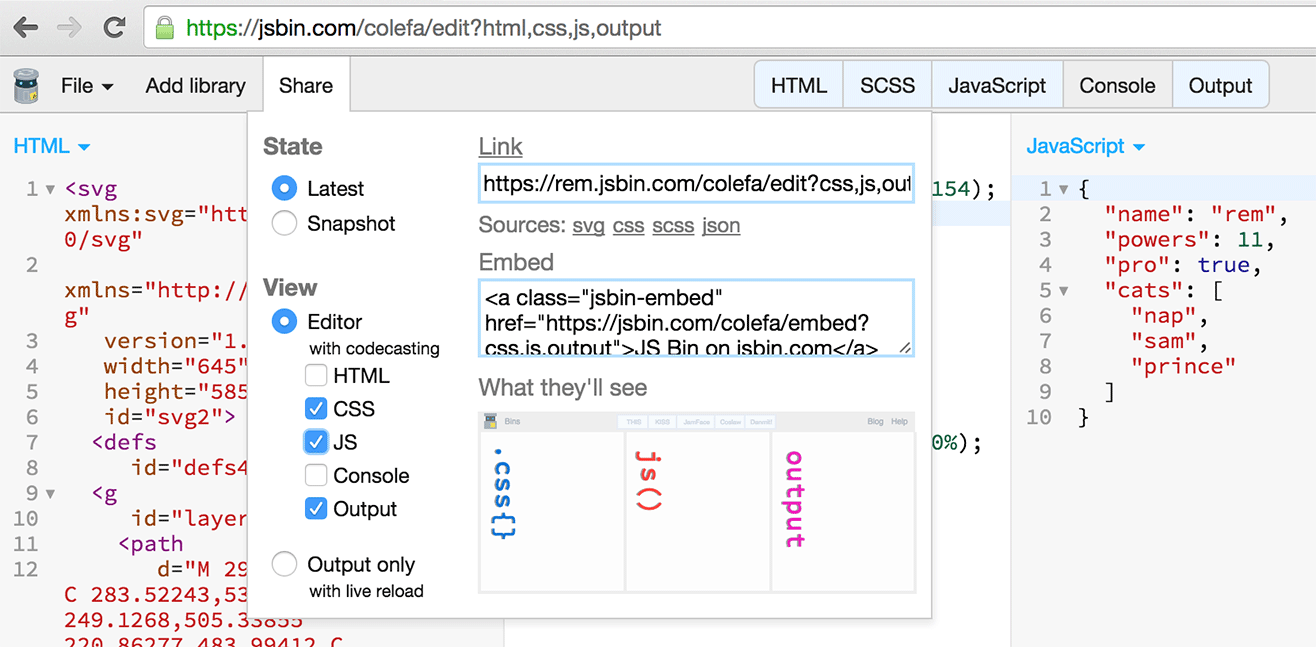Select the Snapshot state radio button
This screenshot has width=1316, height=647.
click(x=284, y=223)
